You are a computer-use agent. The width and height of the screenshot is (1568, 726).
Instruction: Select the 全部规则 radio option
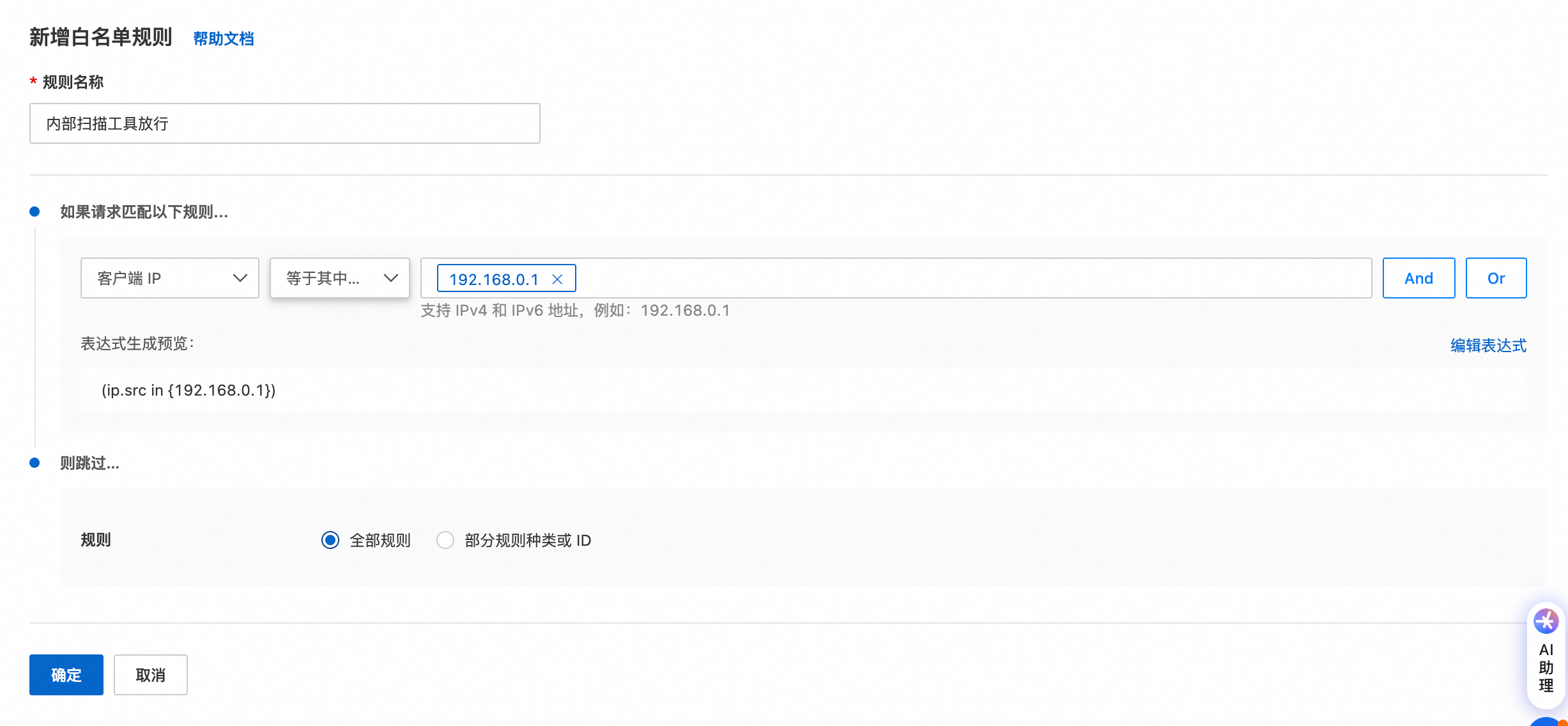[x=330, y=540]
